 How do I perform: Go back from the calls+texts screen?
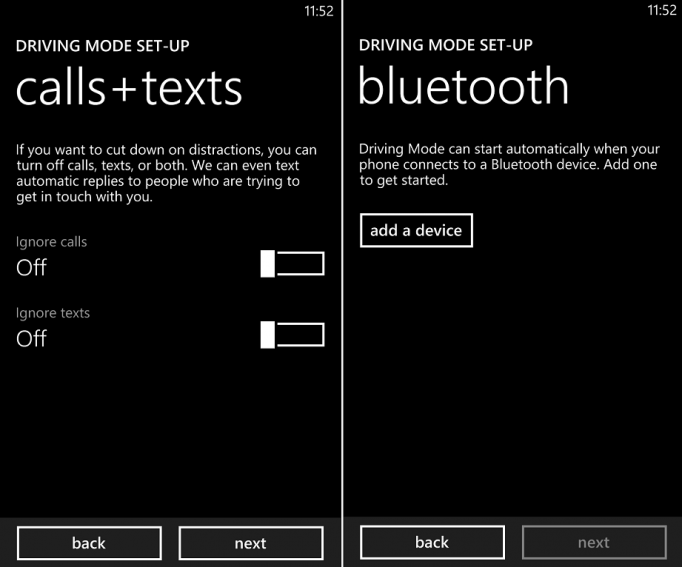(89, 543)
